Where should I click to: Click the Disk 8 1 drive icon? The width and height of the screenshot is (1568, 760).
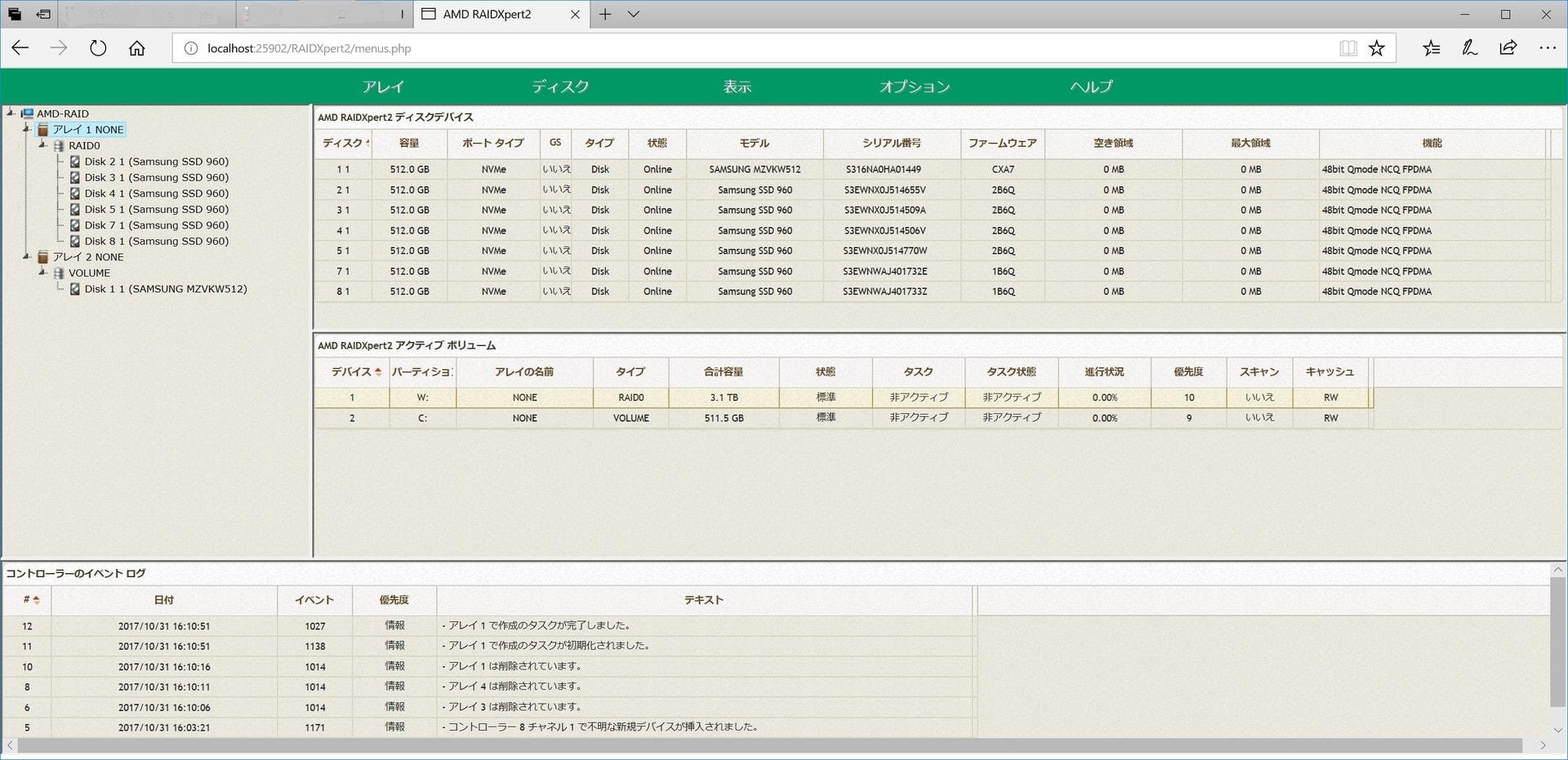pyautogui.click(x=75, y=241)
